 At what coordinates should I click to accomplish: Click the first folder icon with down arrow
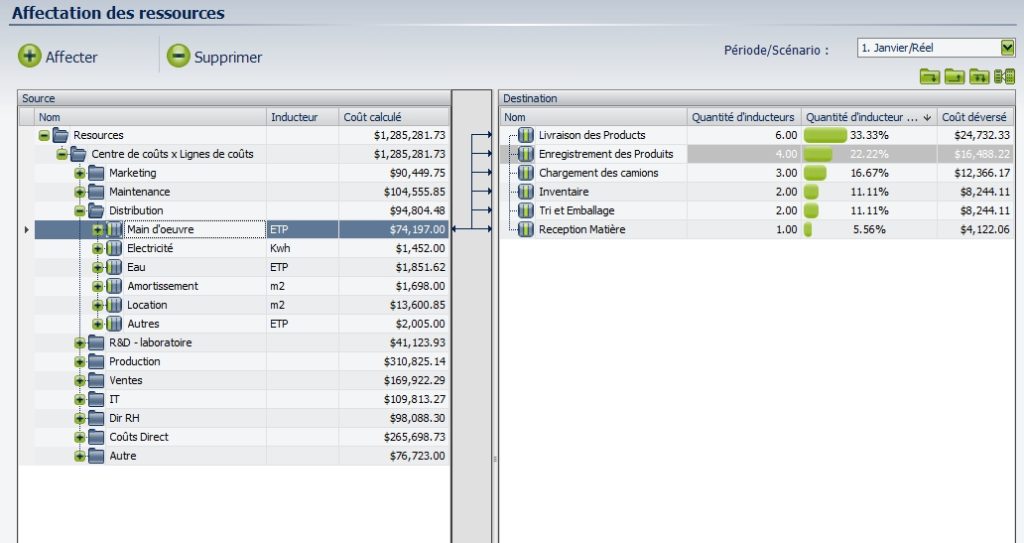(x=930, y=76)
